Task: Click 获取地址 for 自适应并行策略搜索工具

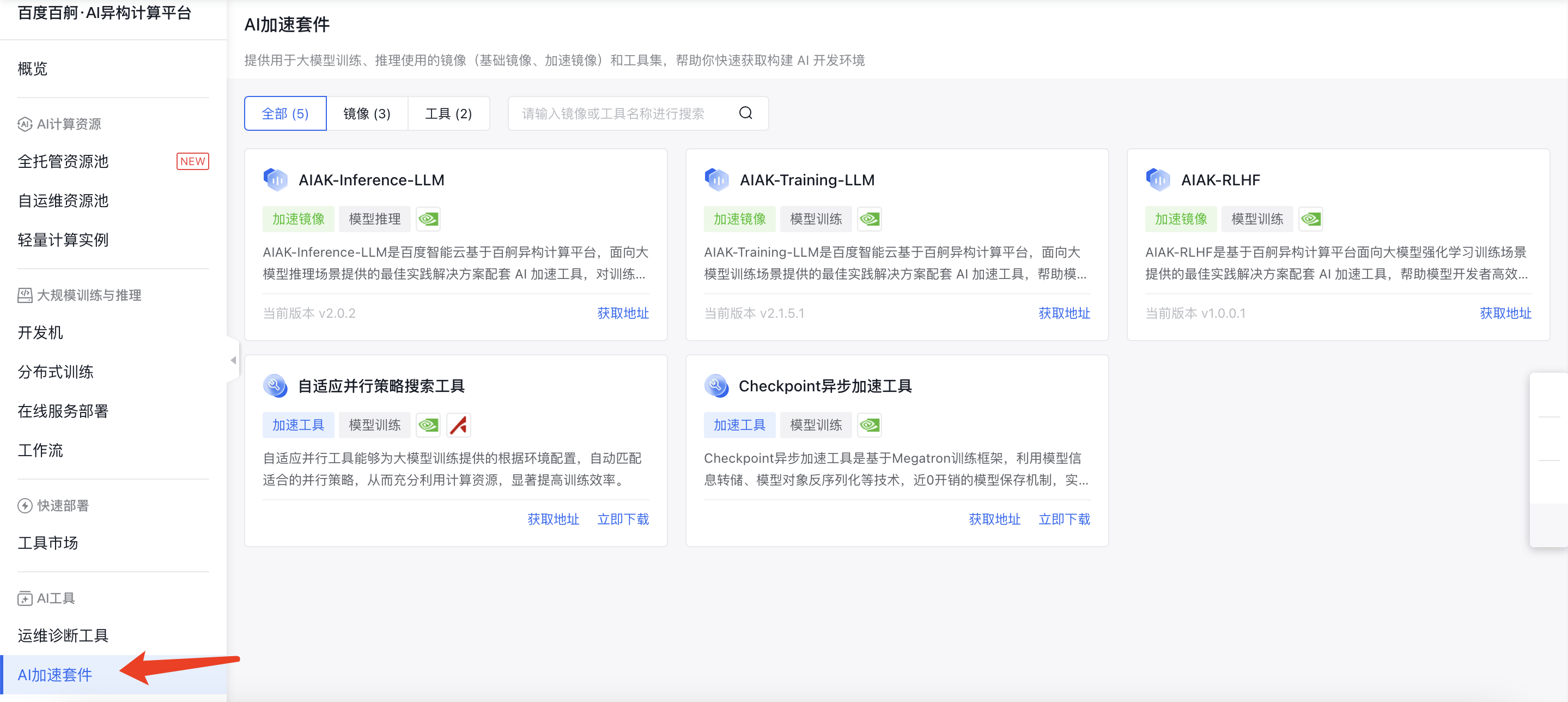Action: coord(554,519)
